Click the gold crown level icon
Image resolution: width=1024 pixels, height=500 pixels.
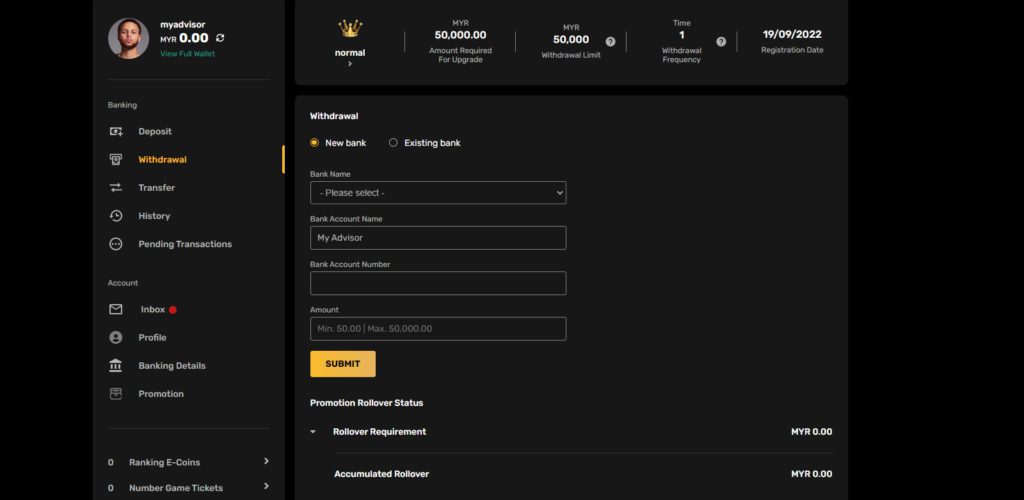pyautogui.click(x=350, y=28)
